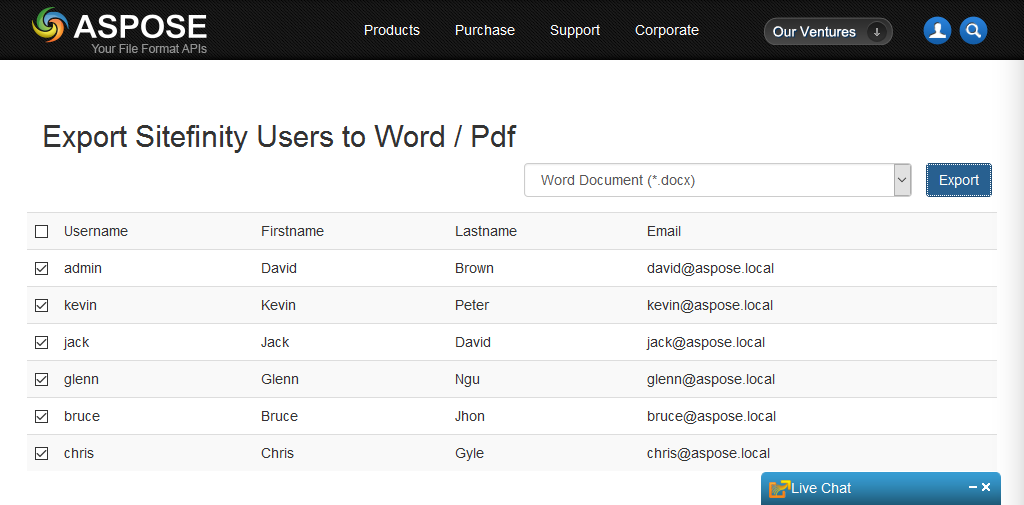Click the lastname cell 'Jhon'
The height and width of the screenshot is (505, 1024).
(x=470, y=416)
